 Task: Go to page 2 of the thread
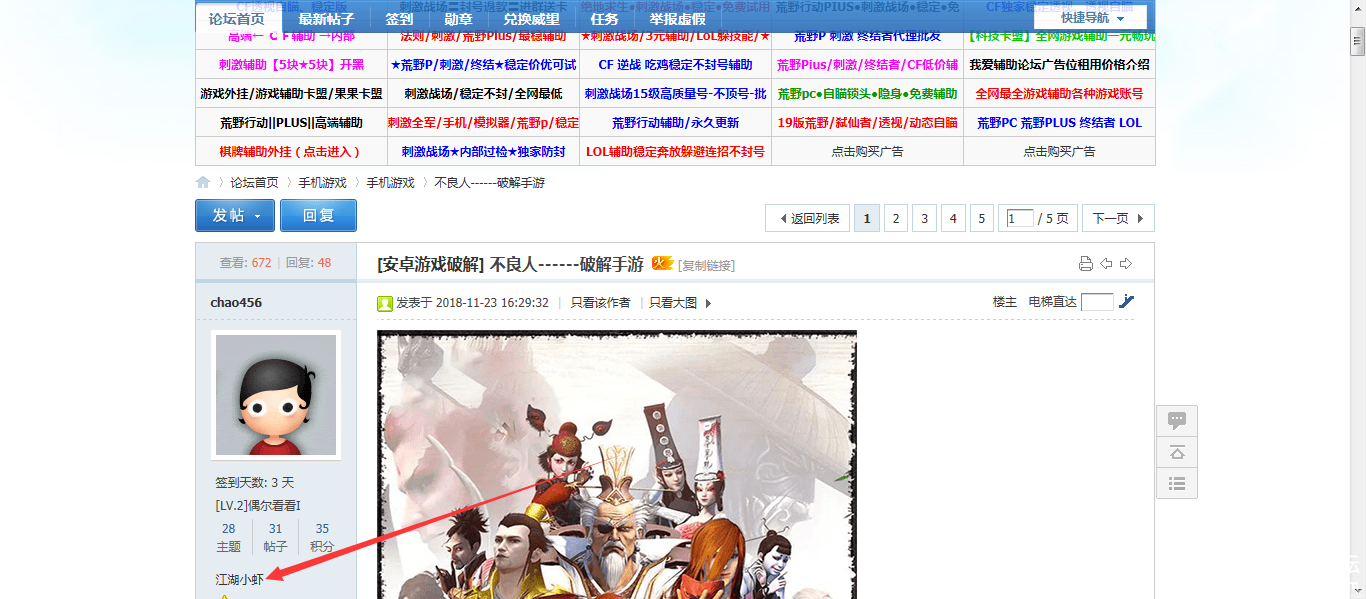click(x=895, y=218)
